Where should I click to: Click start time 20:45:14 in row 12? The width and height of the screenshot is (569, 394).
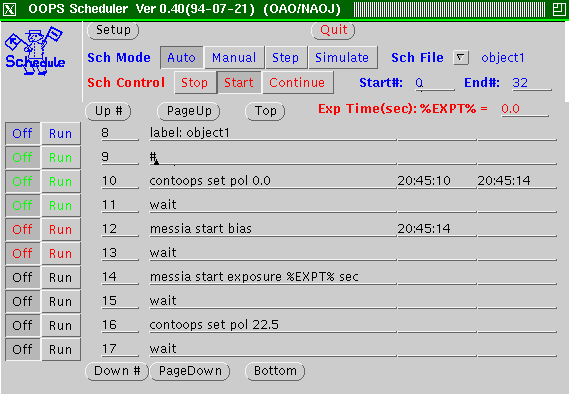437,229
